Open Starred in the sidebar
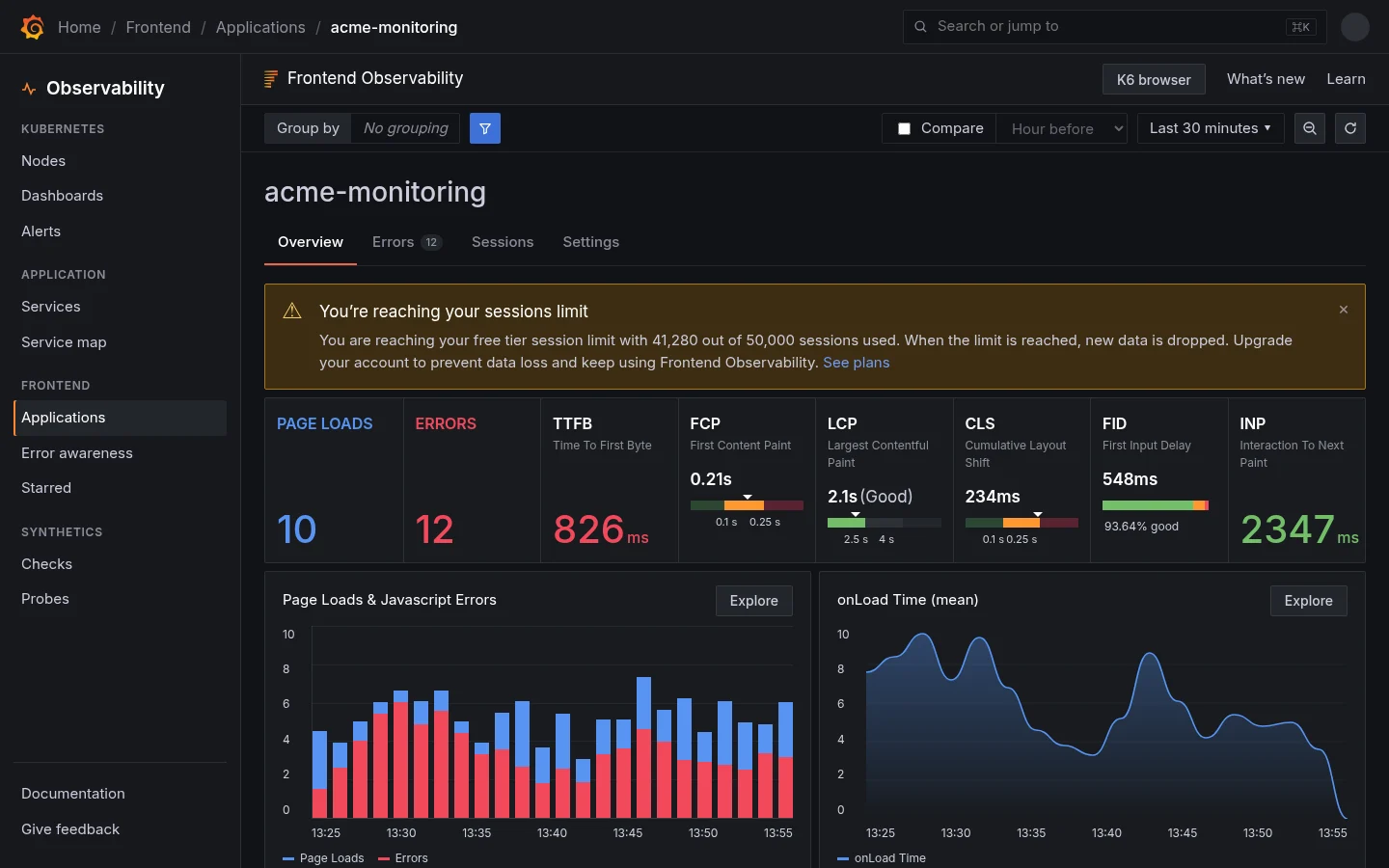The height and width of the screenshot is (868, 1389). (x=121, y=488)
